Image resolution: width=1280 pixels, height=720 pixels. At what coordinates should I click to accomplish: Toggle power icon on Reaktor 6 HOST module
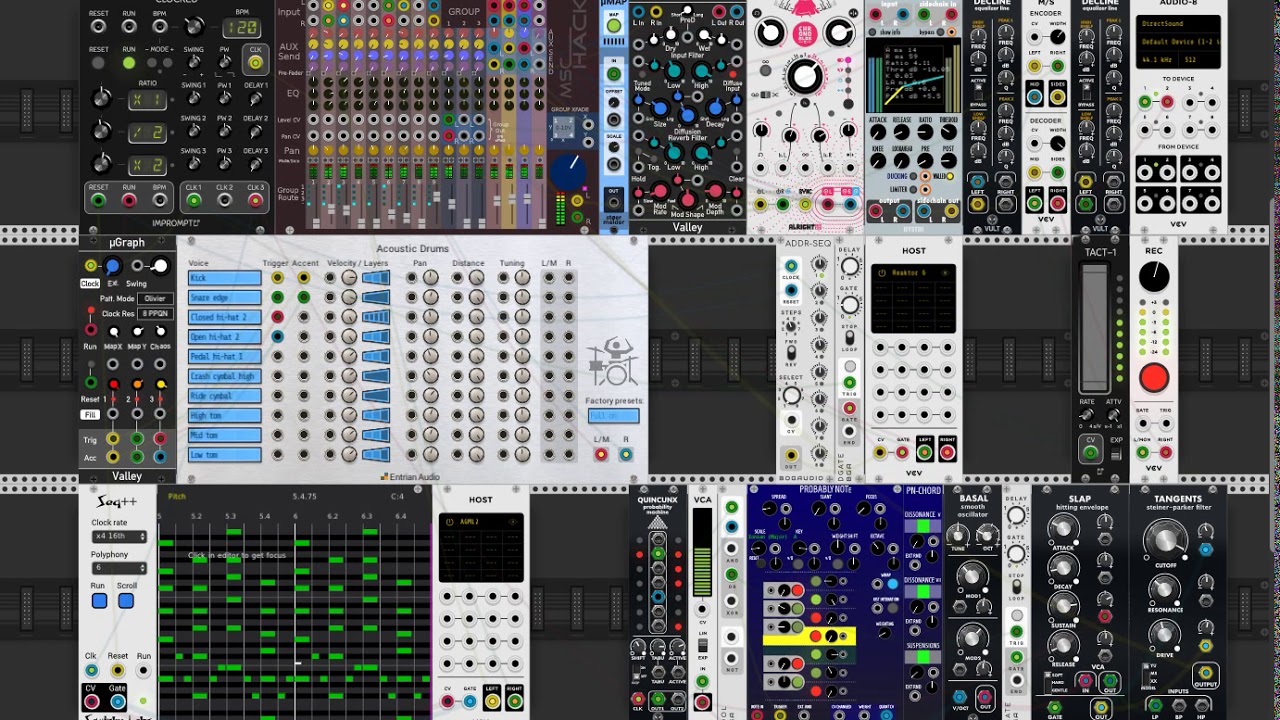(x=881, y=273)
